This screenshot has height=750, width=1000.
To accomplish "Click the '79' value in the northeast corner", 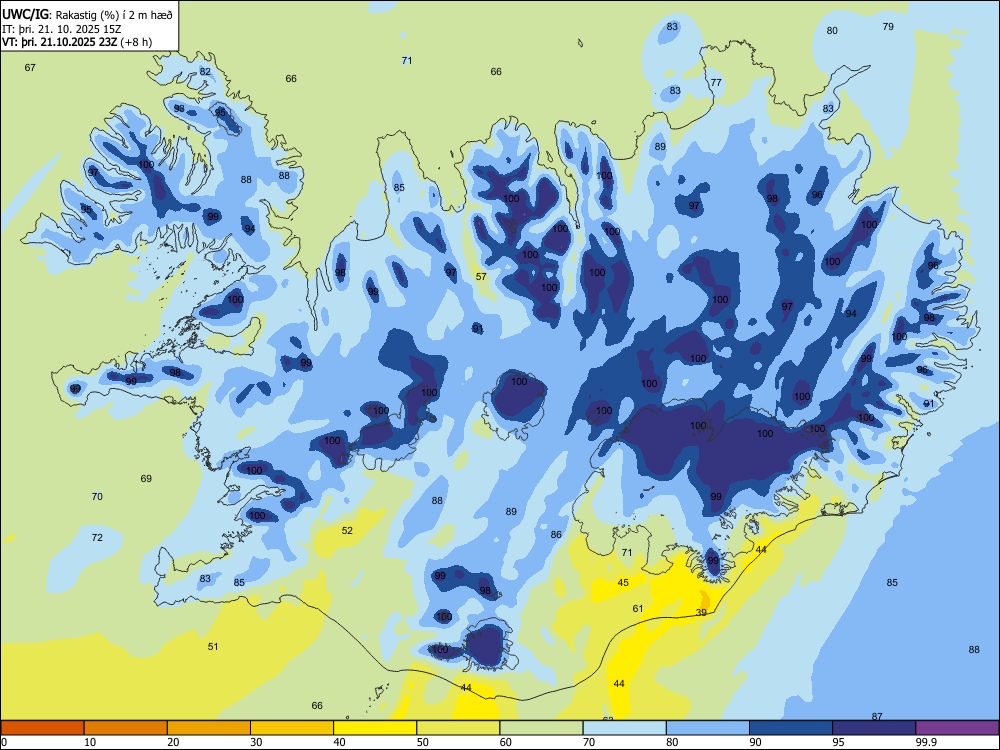I will 888,26.
